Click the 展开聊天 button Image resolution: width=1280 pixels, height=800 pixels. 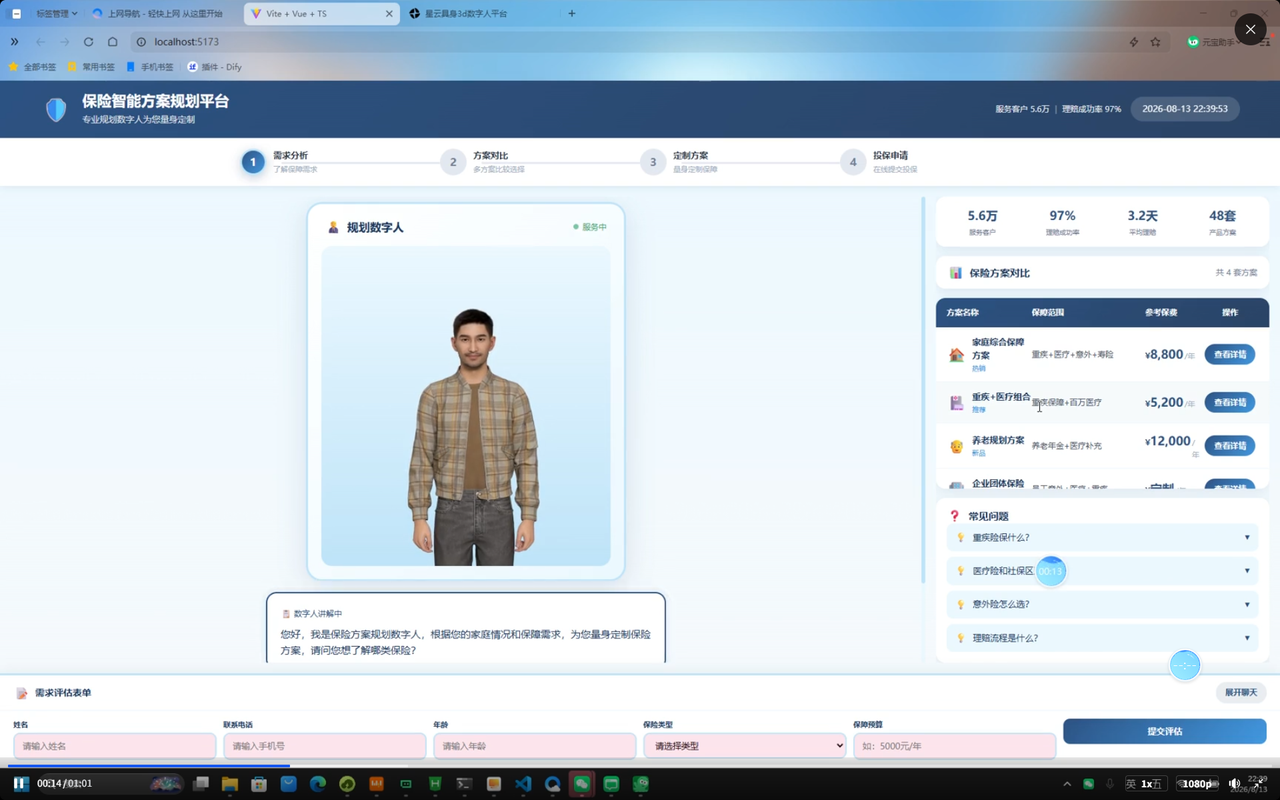coord(1241,693)
